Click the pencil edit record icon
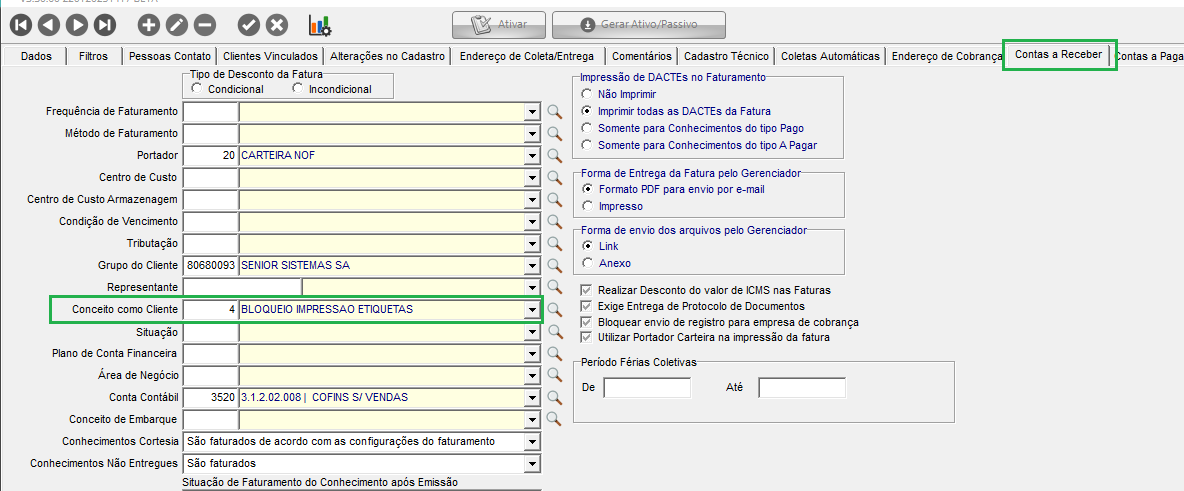 tap(176, 24)
